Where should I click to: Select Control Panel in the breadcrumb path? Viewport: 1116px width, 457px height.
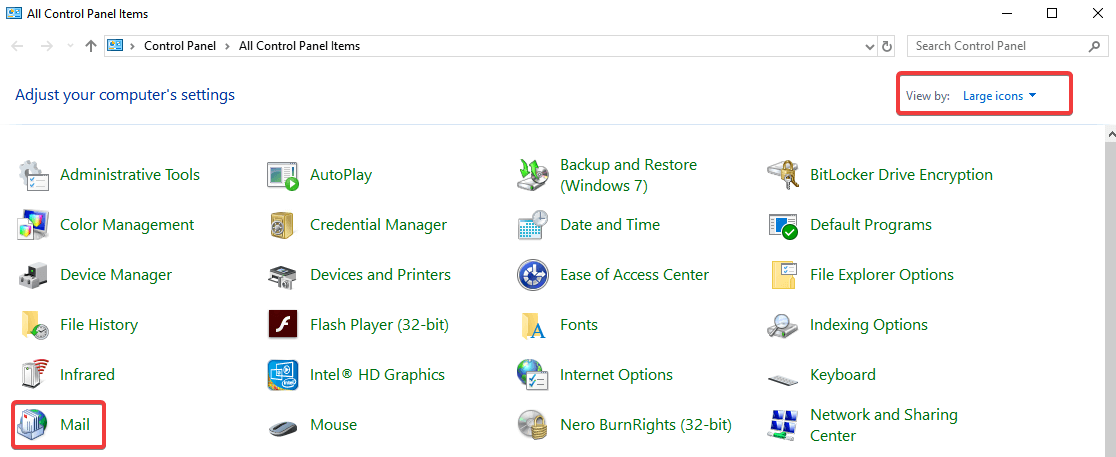[179, 46]
